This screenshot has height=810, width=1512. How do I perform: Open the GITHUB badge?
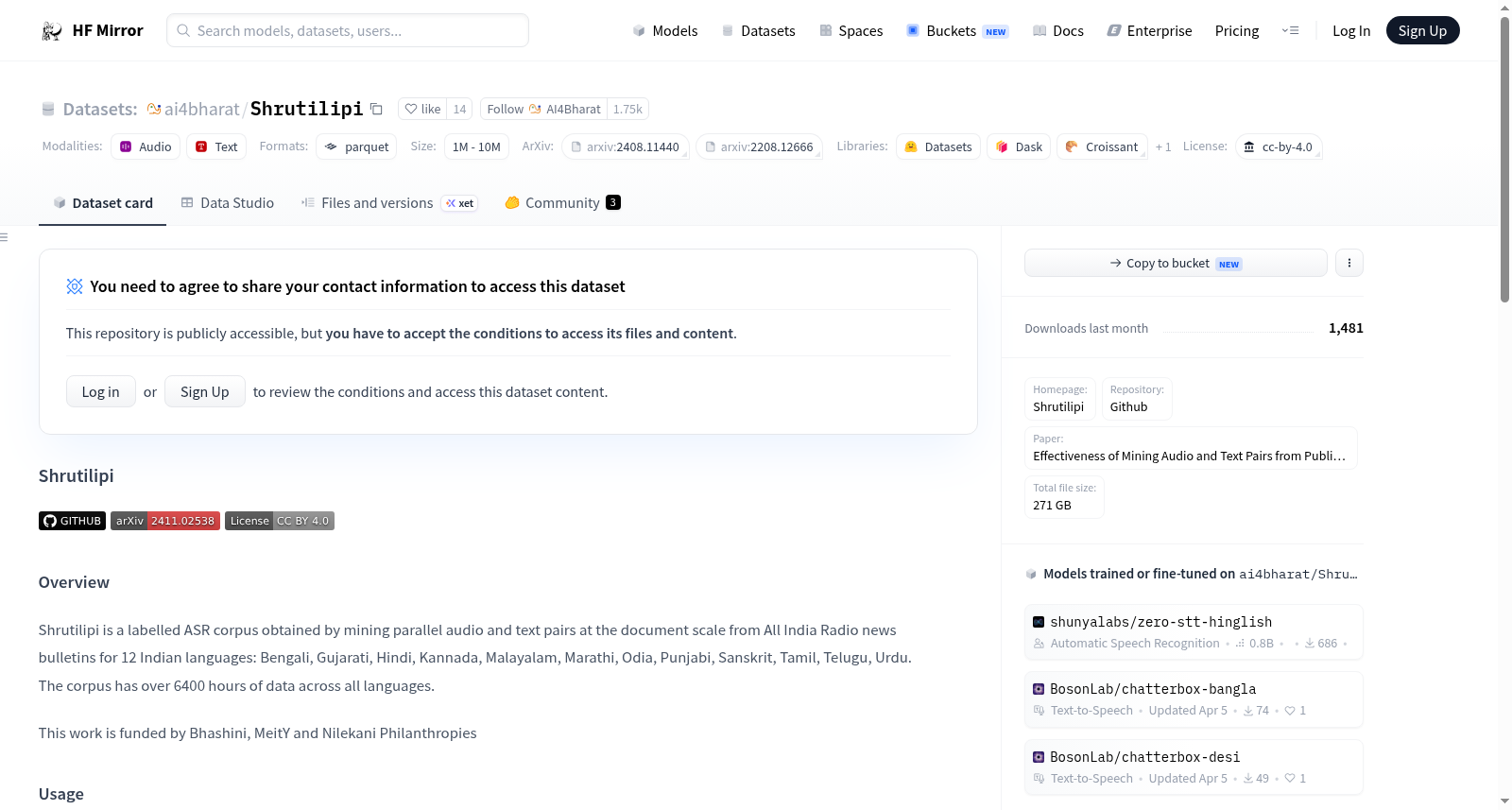click(x=72, y=521)
